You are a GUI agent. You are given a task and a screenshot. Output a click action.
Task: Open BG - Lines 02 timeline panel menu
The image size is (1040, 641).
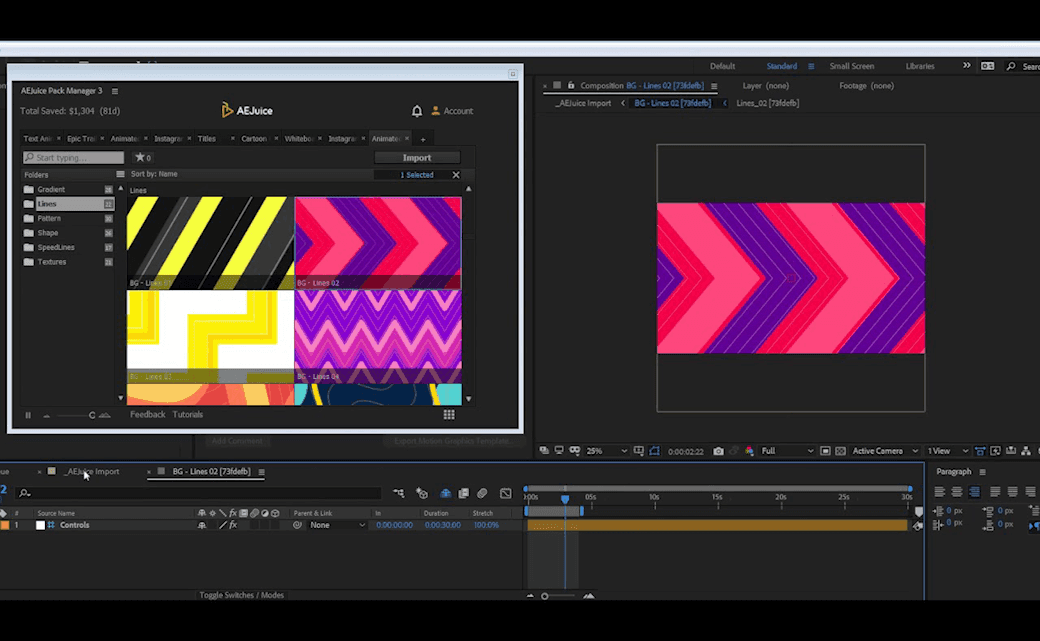point(261,472)
